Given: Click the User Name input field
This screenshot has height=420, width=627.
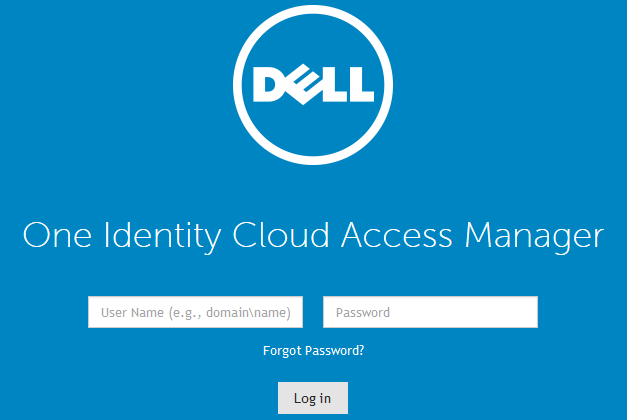Looking at the screenshot, I should pyautogui.click(x=195, y=312).
